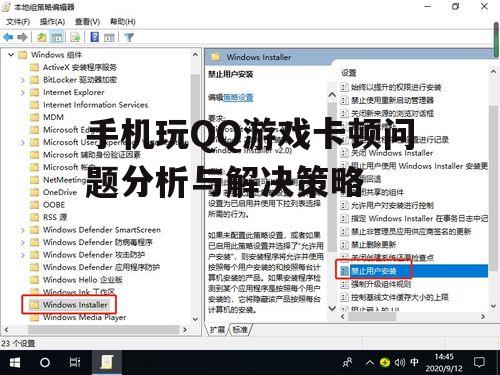Select the OneDrive folder in the tree
The height and width of the screenshot is (375, 500).
53,192
